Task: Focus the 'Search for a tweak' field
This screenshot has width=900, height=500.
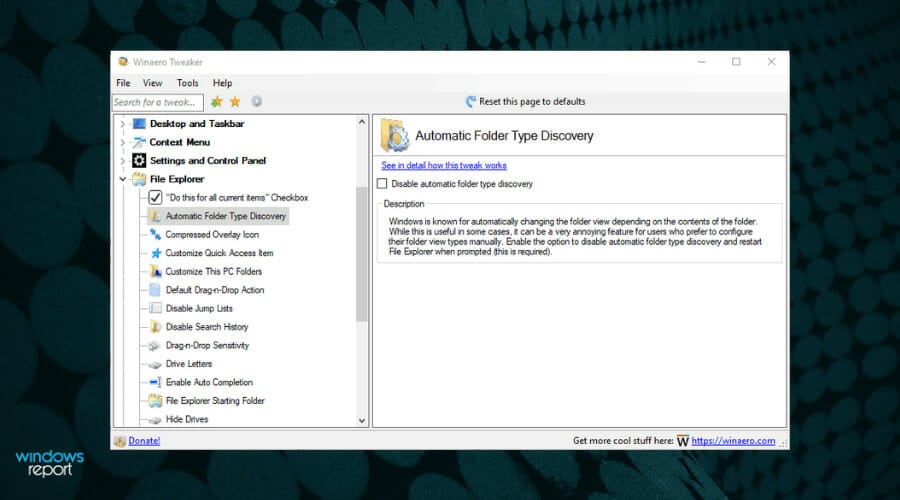Action: [x=157, y=102]
